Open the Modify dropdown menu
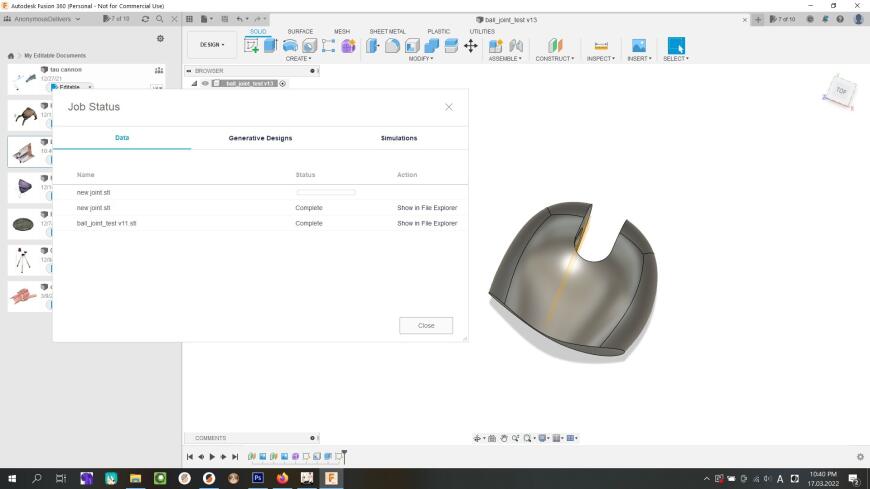 click(x=421, y=59)
